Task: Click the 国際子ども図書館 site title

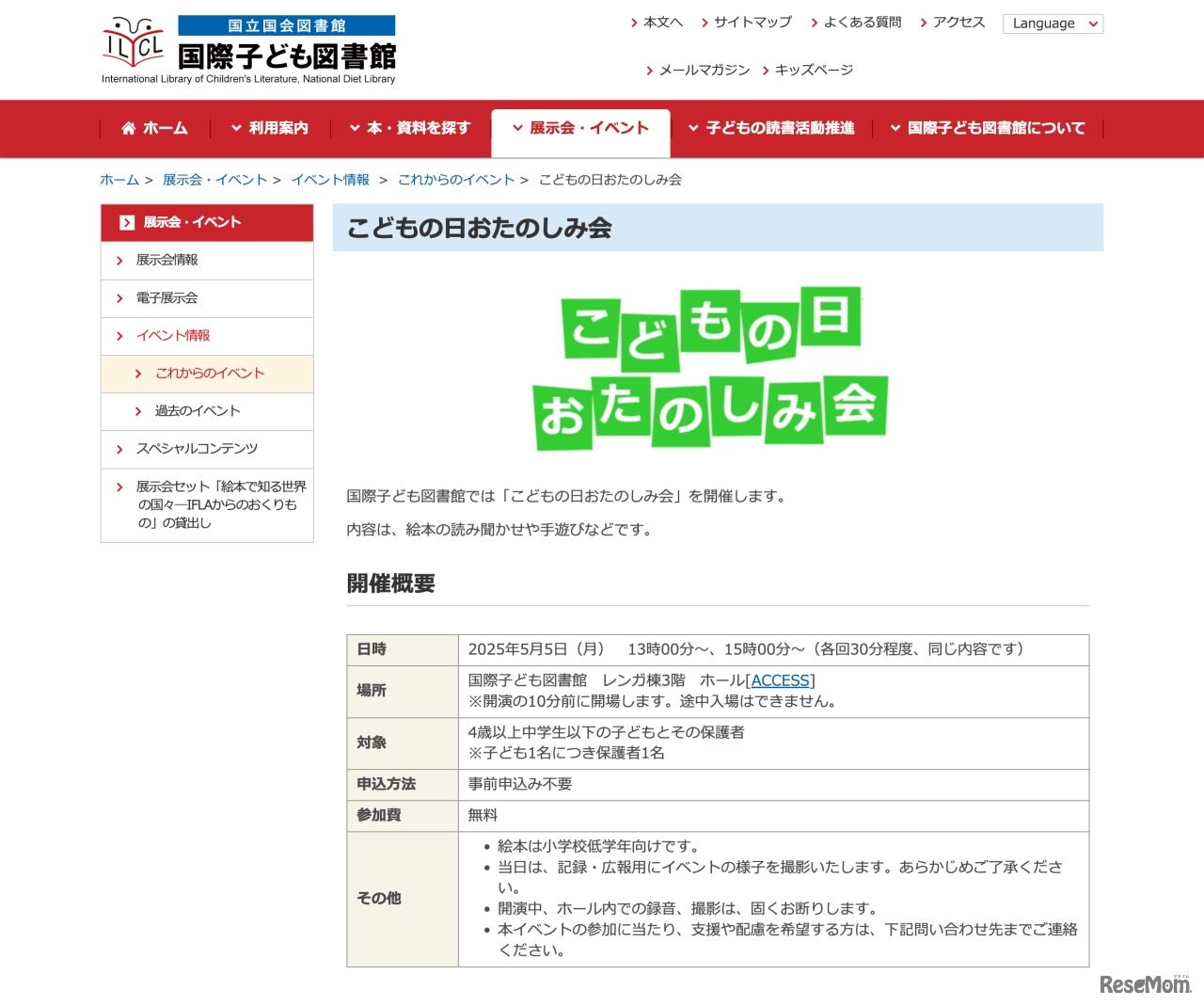Action: [x=287, y=56]
